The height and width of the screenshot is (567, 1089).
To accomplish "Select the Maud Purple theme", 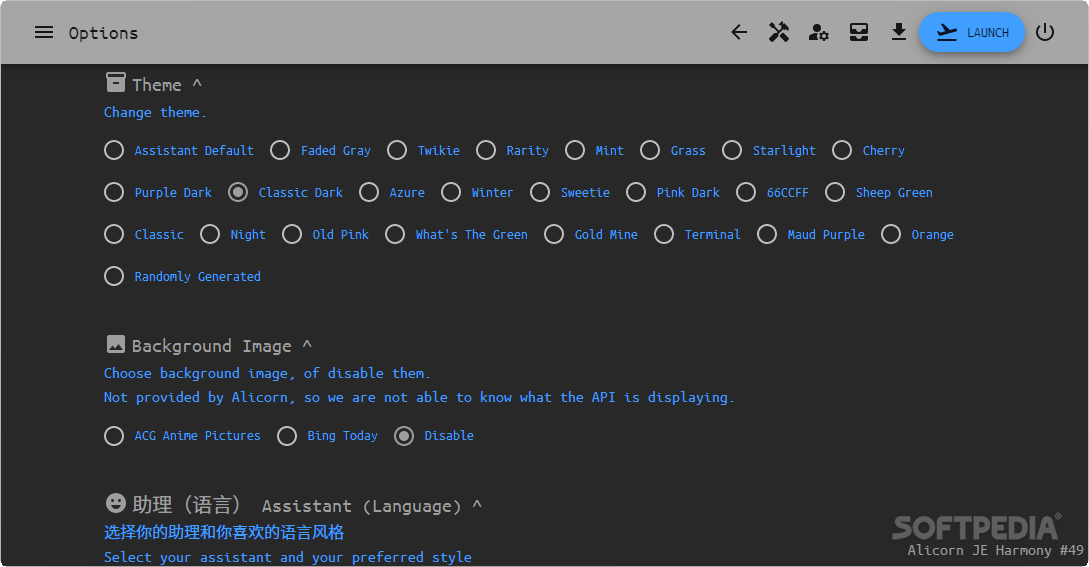I will coord(767,234).
